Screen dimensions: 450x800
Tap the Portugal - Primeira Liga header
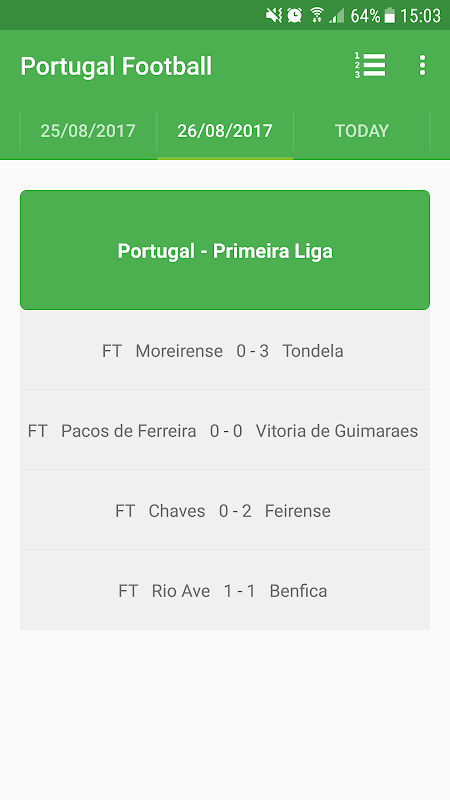click(225, 250)
